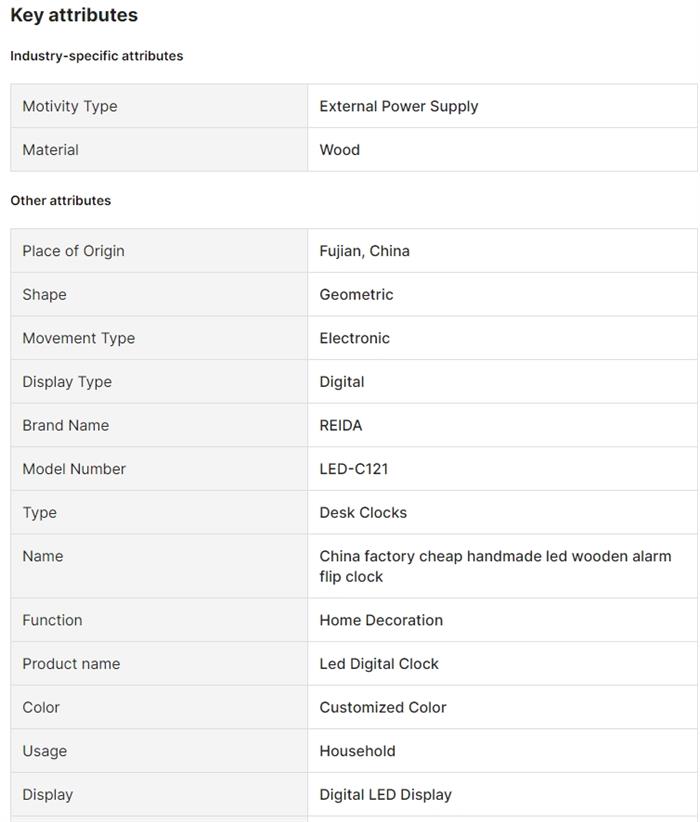
Task: Click the LED-C121 model number
Action: pyautogui.click(x=354, y=469)
